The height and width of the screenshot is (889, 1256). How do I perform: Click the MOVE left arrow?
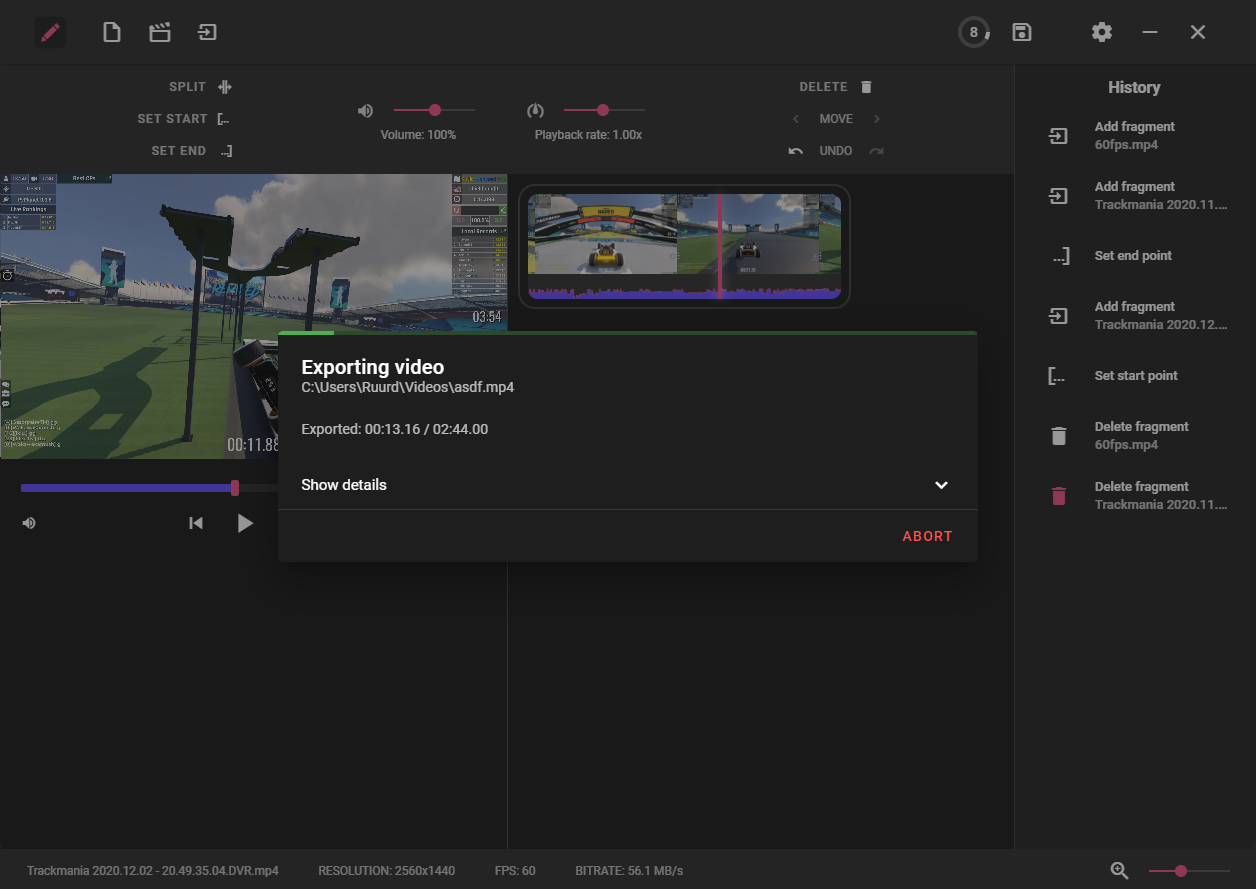(x=796, y=119)
